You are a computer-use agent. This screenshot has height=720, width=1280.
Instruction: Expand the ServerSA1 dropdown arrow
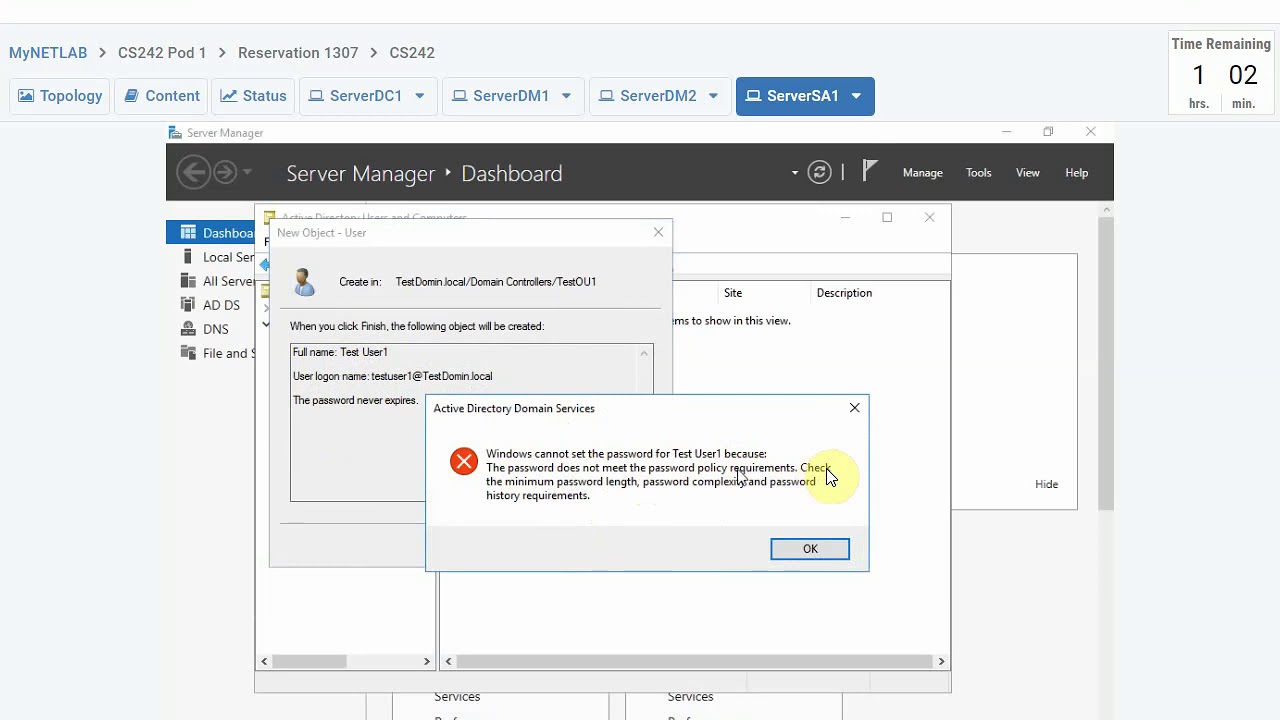[856, 96]
